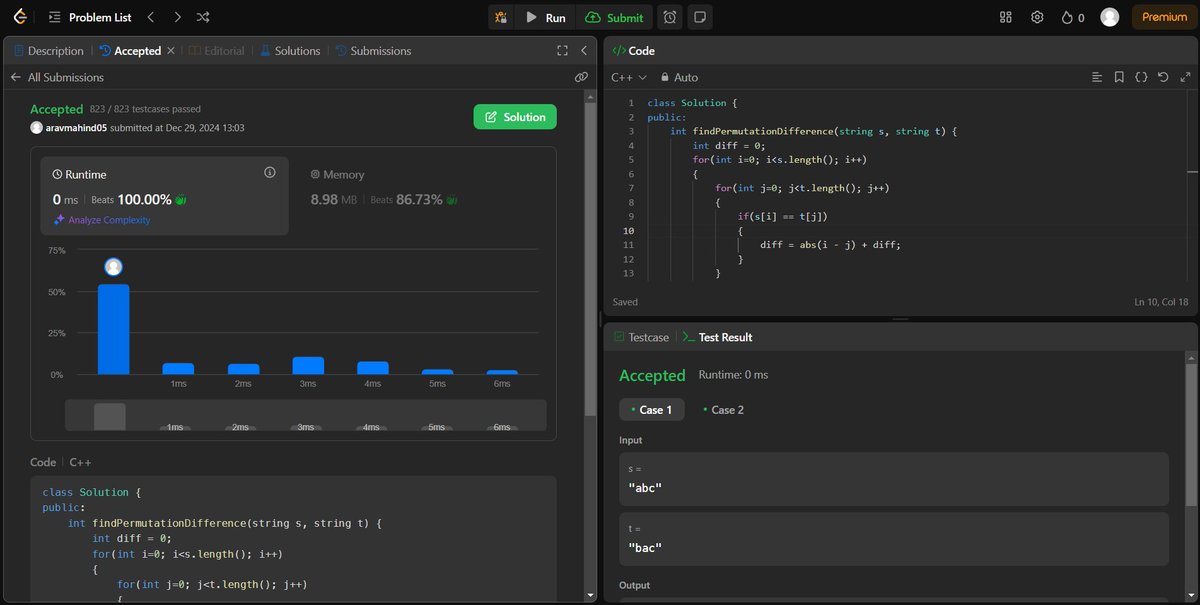The height and width of the screenshot is (605, 1200).
Task: Click the copy link icon near All Submissions
Action: tap(581, 77)
